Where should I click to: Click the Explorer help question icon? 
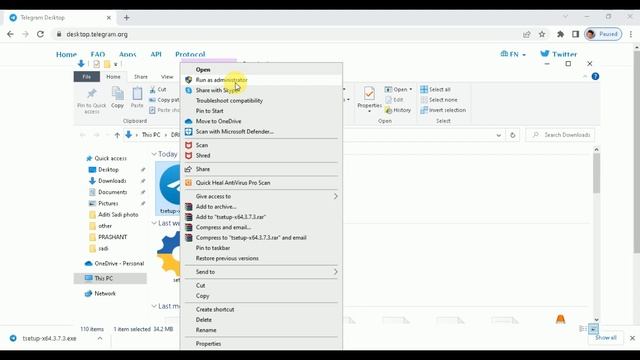(x=595, y=77)
